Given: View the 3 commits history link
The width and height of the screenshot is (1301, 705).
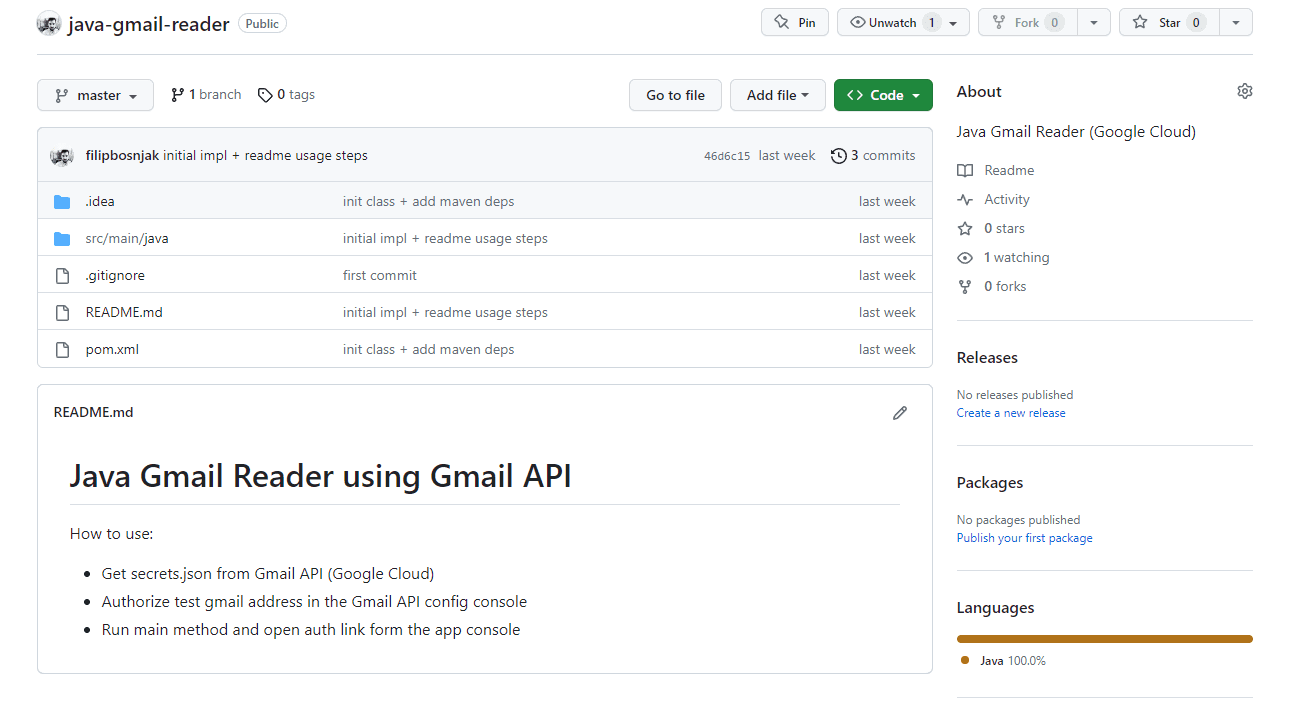Looking at the screenshot, I should 873,155.
